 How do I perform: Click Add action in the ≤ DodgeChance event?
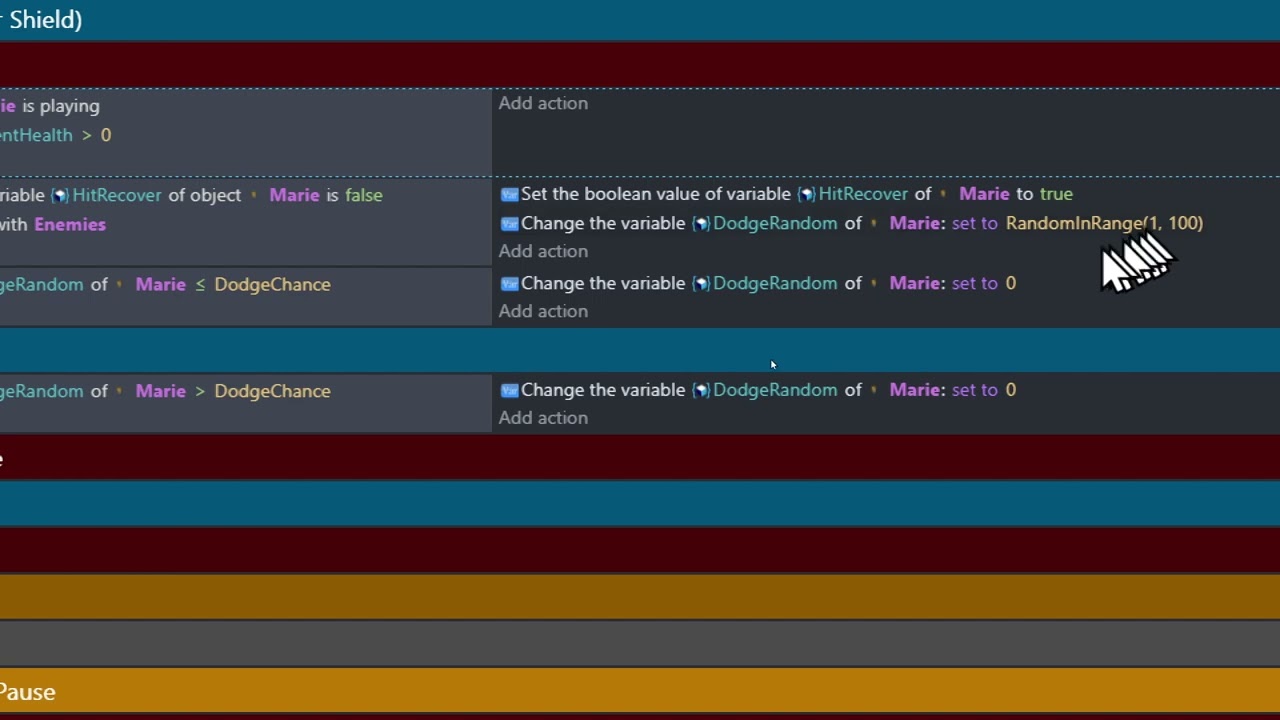[543, 311]
